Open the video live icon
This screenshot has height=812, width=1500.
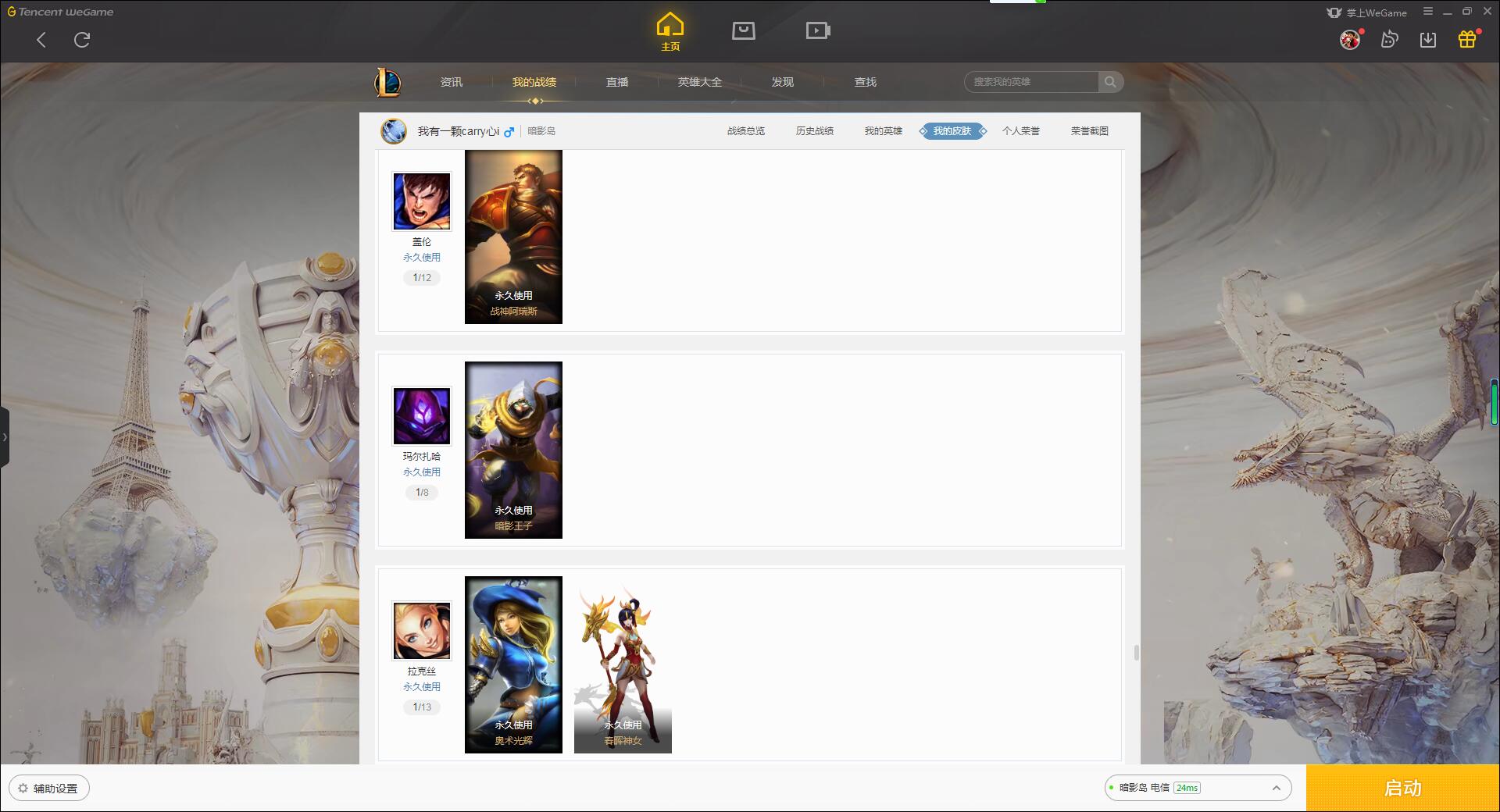pos(818,30)
